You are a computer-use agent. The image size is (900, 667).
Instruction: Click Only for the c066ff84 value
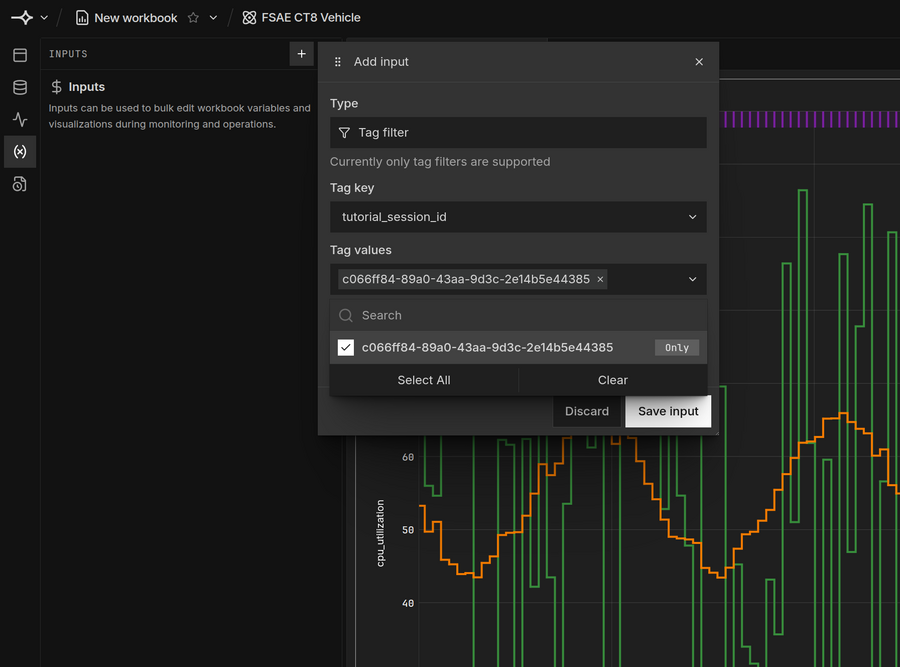(677, 347)
